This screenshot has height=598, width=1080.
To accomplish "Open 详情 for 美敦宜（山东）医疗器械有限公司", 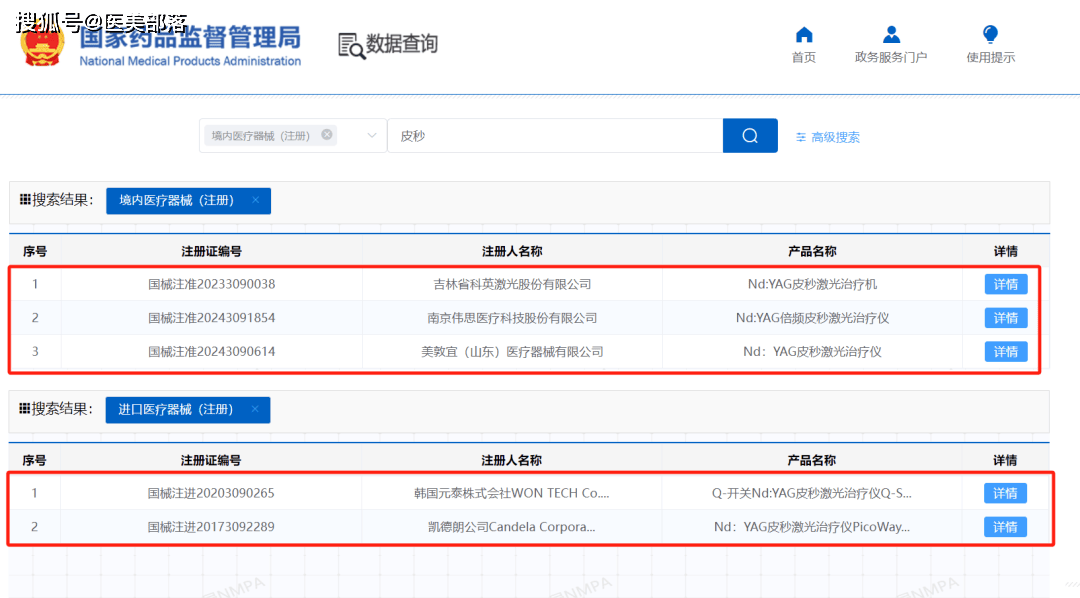I will (1006, 351).
